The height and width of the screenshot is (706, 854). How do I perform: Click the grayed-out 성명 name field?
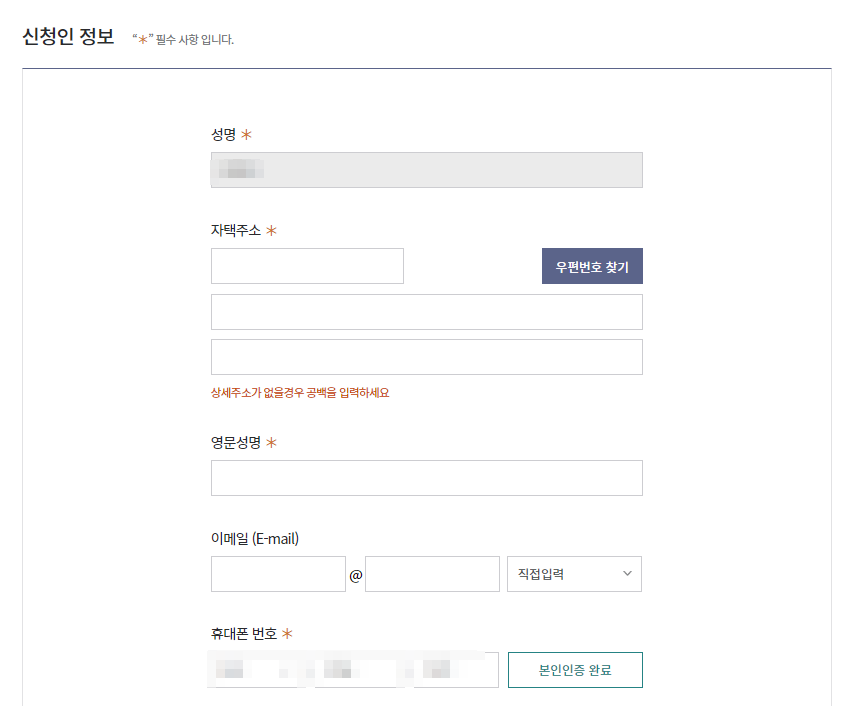[426, 169]
